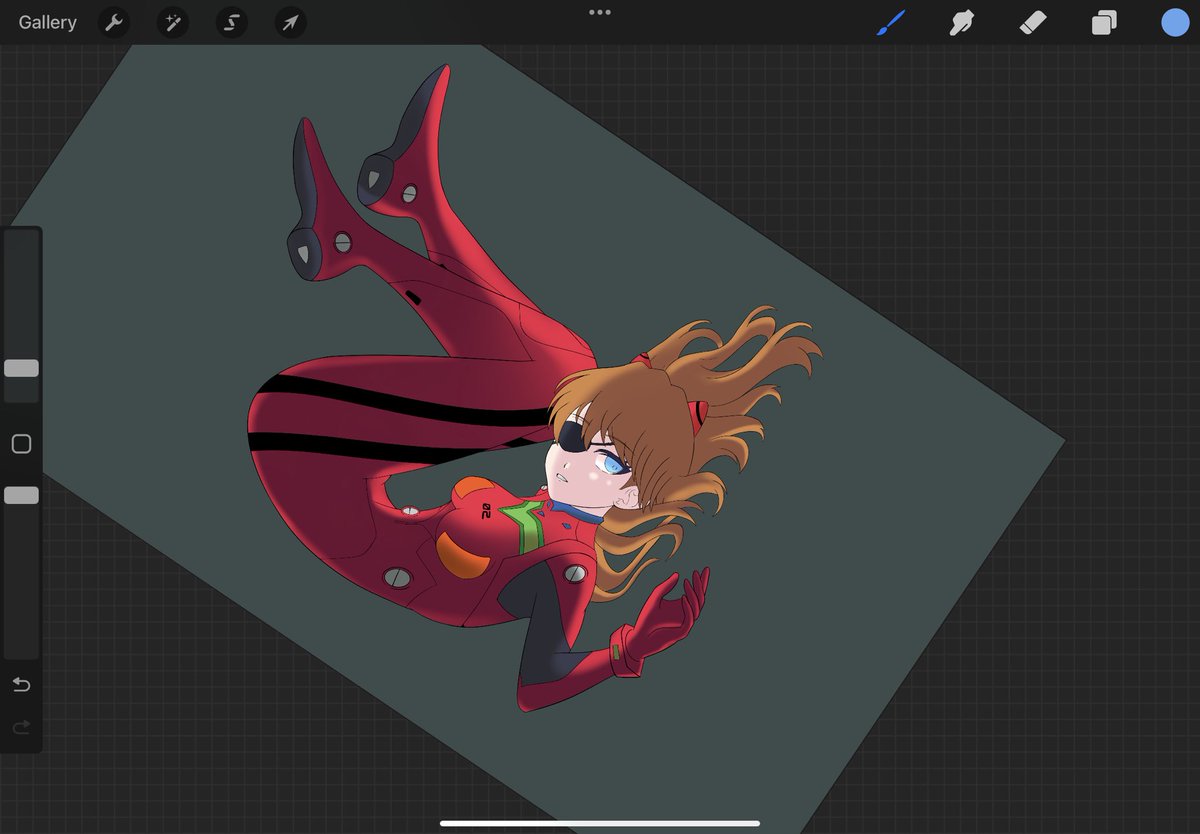Click the brush size slider handle
The image size is (1200, 834).
click(21, 368)
